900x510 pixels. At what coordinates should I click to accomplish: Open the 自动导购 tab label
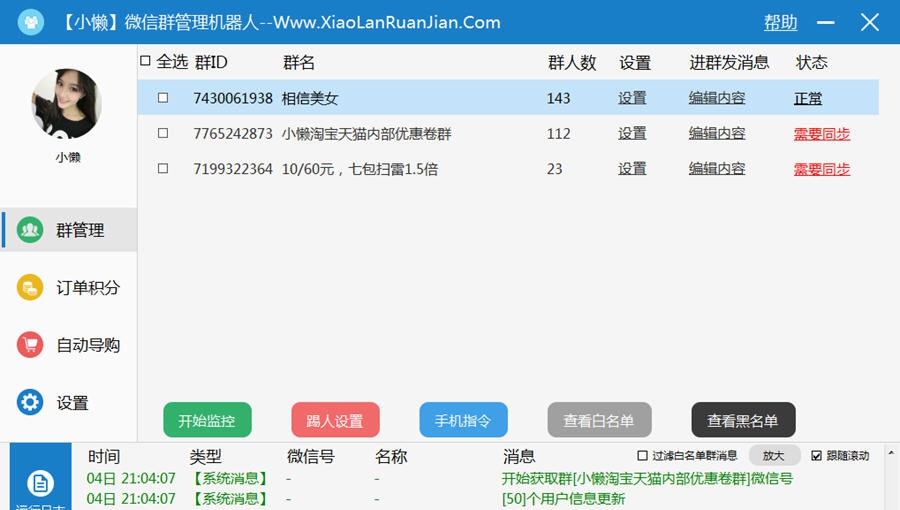pyautogui.click(x=88, y=345)
